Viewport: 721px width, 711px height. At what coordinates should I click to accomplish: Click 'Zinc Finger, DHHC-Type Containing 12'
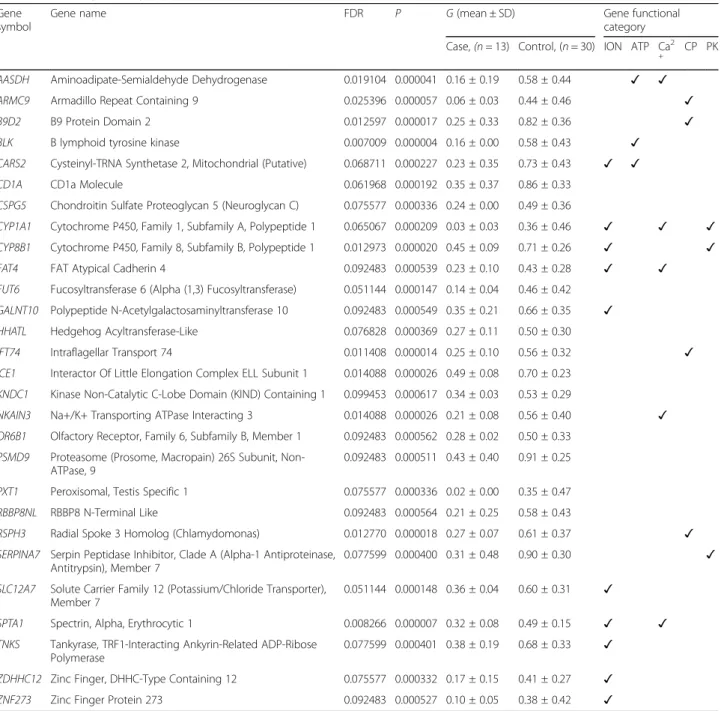(x=143, y=679)
